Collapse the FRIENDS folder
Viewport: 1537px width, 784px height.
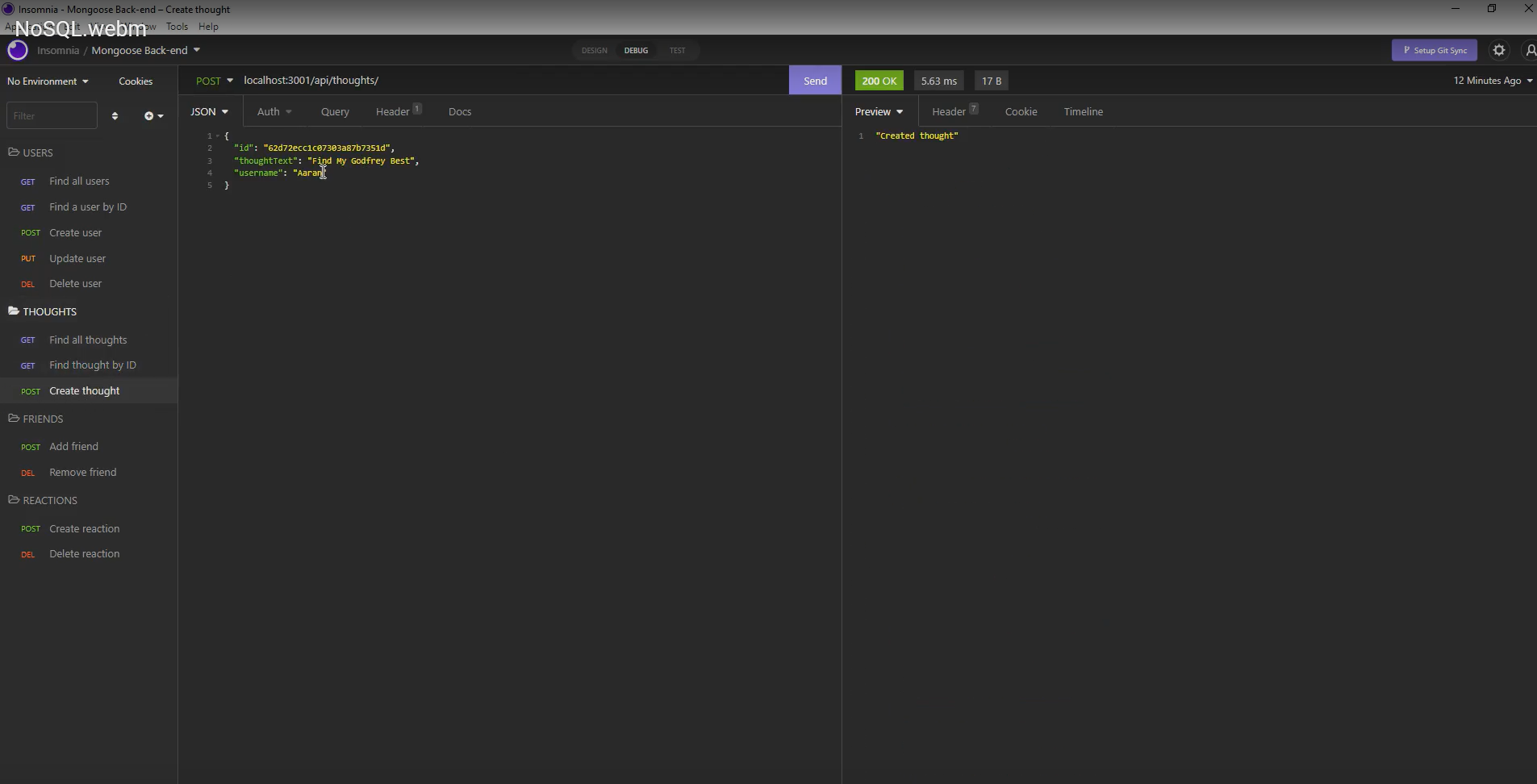click(36, 419)
